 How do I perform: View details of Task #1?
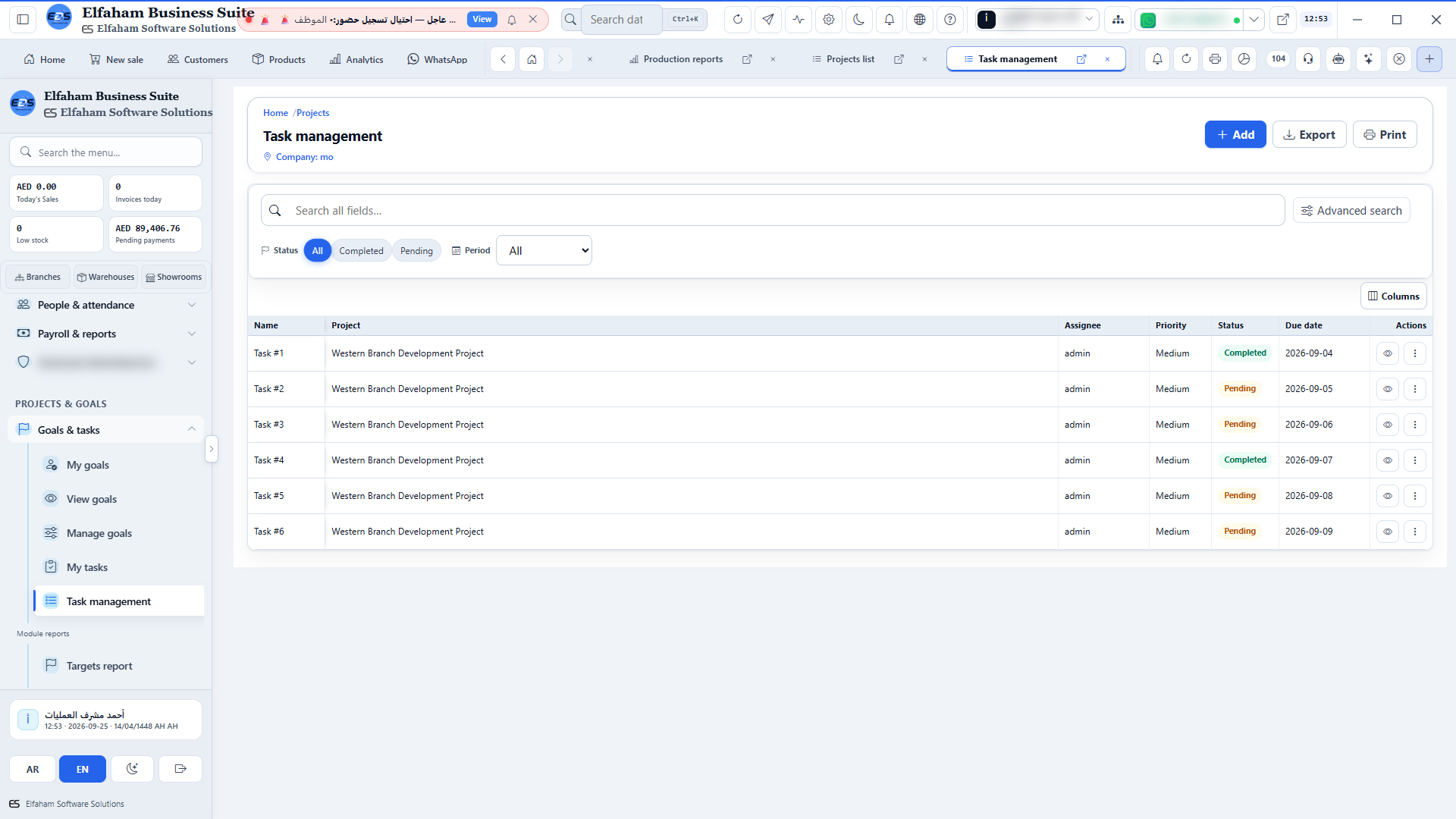pyautogui.click(x=1388, y=353)
